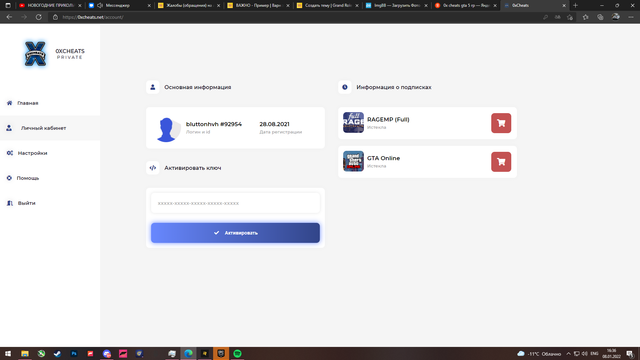Click the GTA Online product thumbnail
Viewport: 640px width, 360px height.
click(x=353, y=161)
